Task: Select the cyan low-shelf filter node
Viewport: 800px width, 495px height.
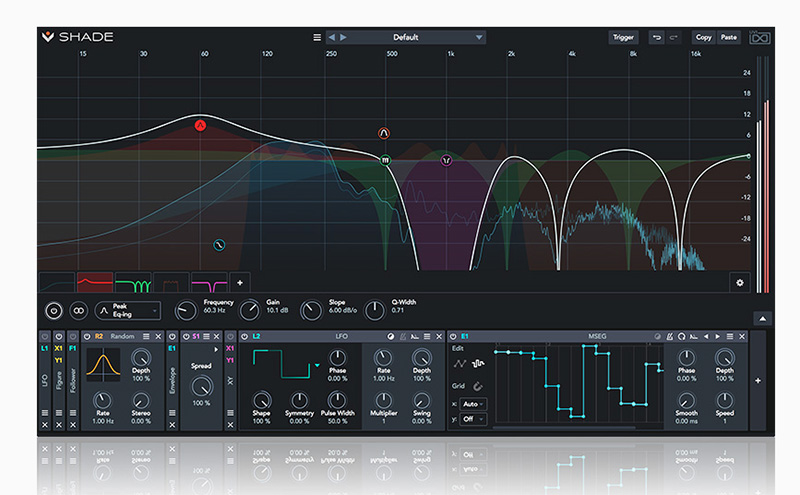Action: point(219,245)
